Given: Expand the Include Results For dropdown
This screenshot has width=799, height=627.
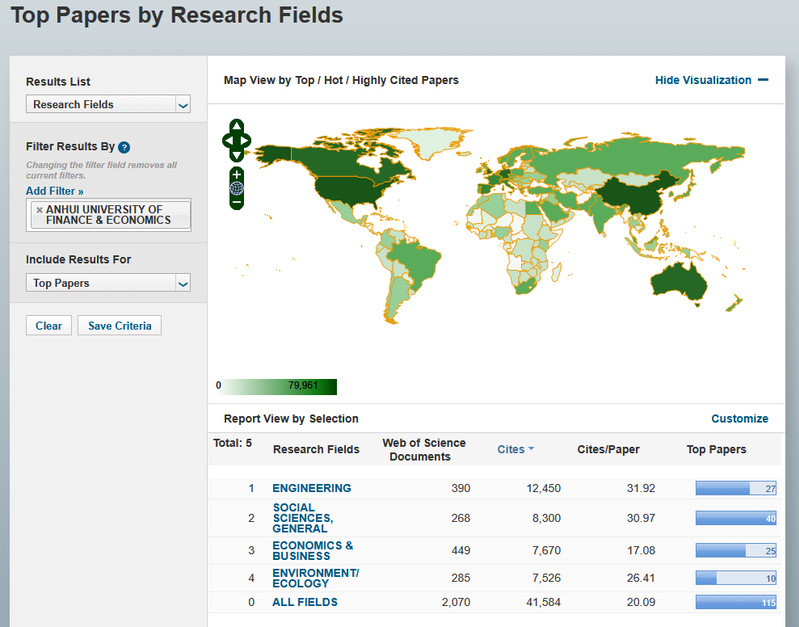Looking at the screenshot, I should [x=108, y=283].
